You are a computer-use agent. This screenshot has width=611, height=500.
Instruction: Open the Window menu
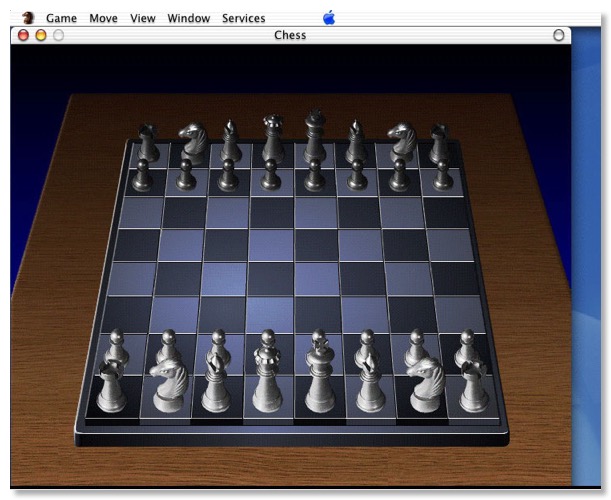(x=189, y=18)
